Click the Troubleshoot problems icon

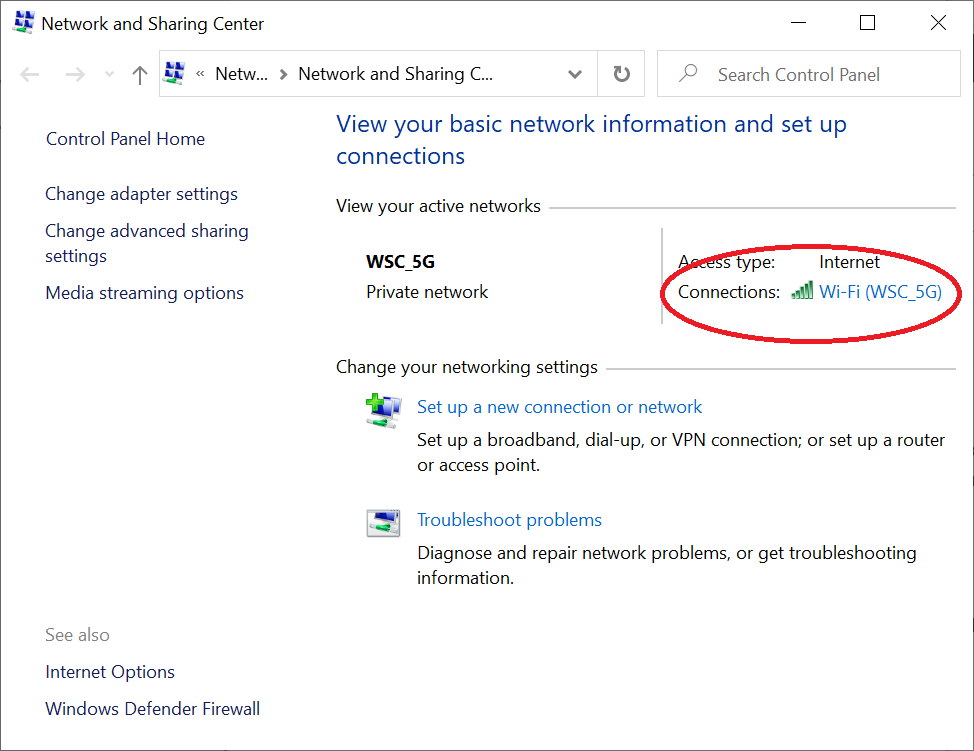pyautogui.click(x=383, y=521)
